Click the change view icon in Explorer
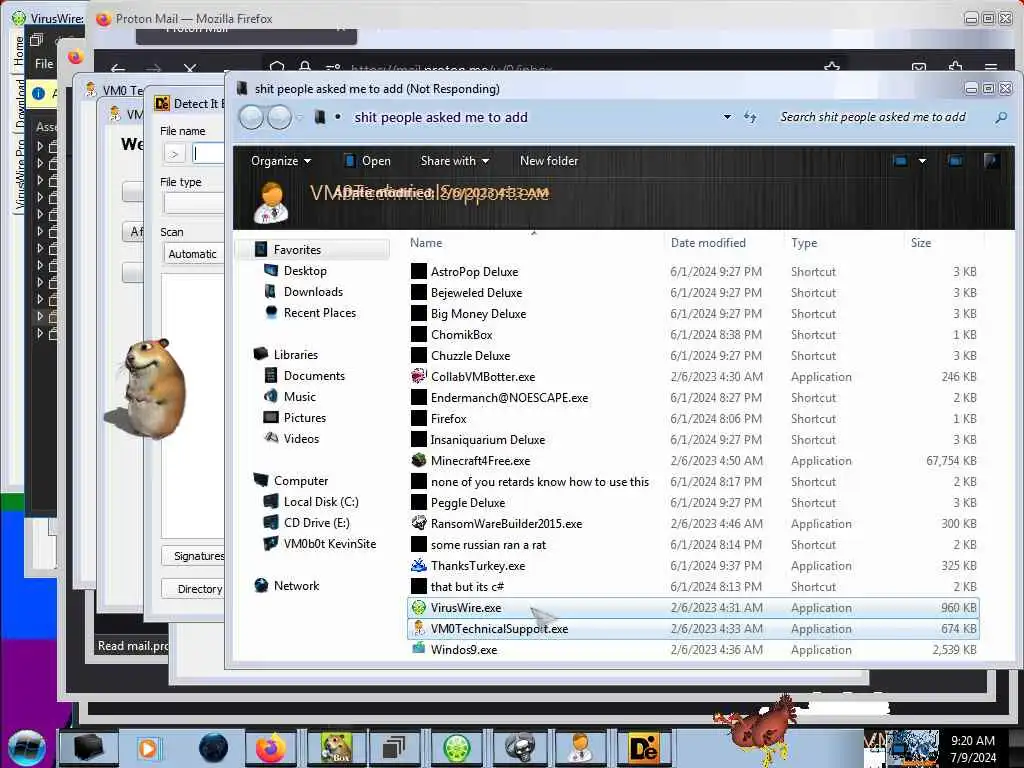Viewport: 1024px width, 768px height. [900, 161]
